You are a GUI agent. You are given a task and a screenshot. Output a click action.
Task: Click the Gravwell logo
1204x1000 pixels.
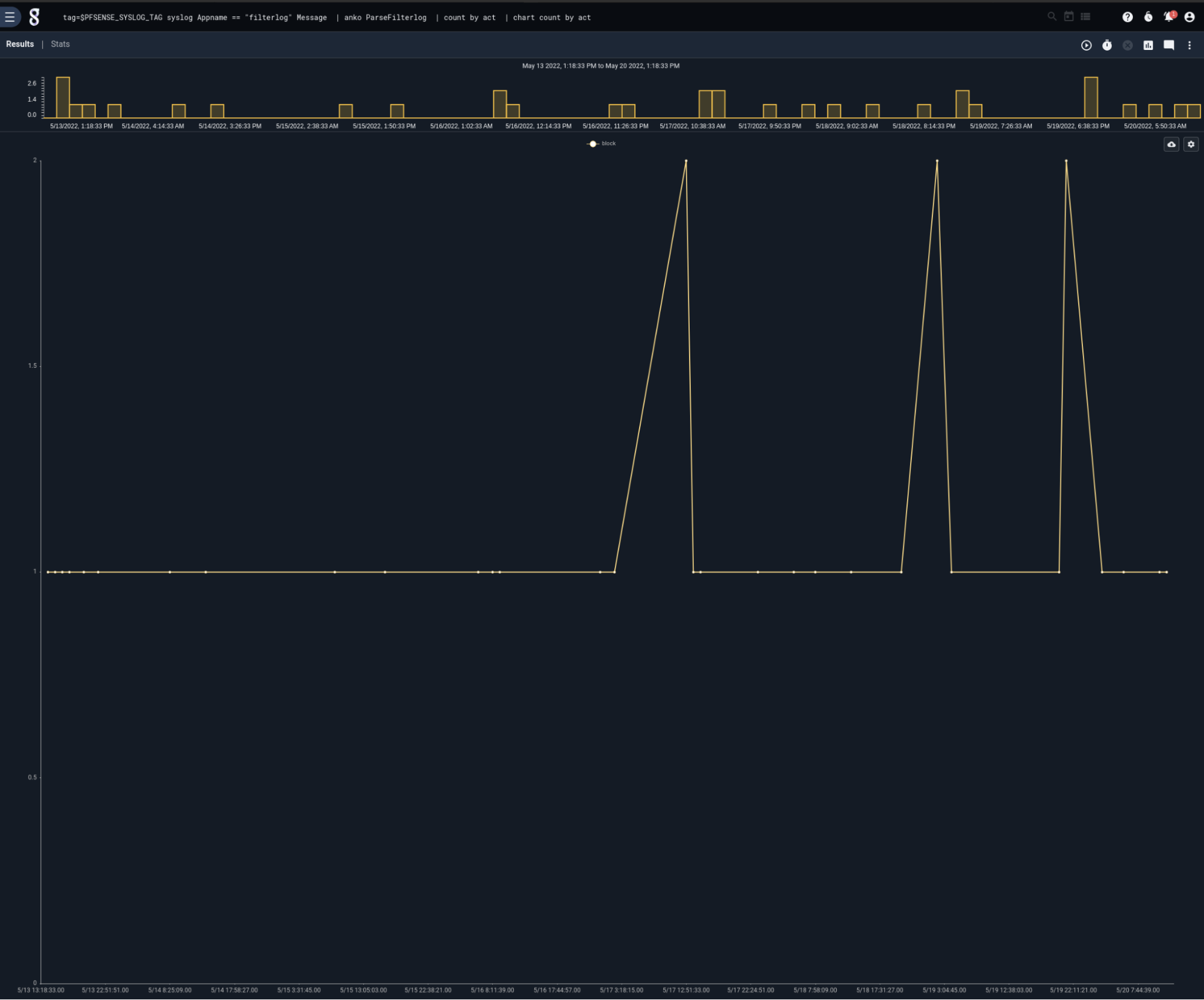(x=35, y=17)
